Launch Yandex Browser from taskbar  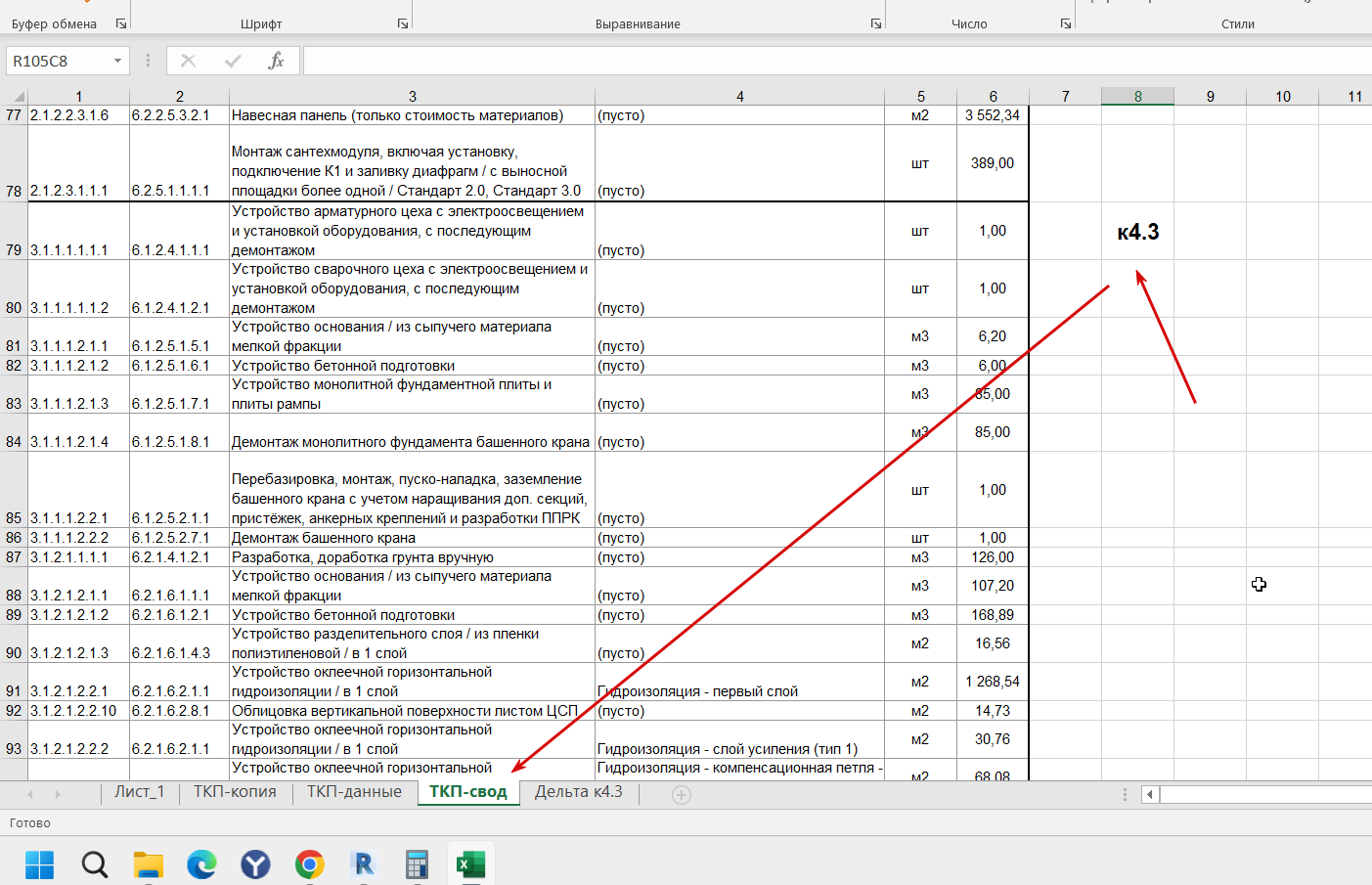(x=255, y=864)
